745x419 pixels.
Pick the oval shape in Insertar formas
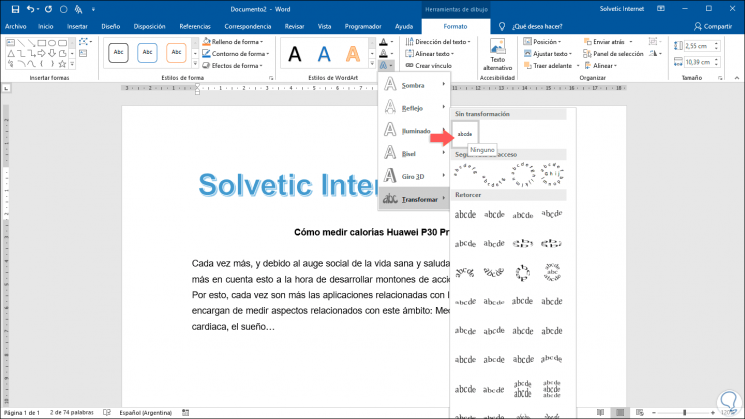pyautogui.click(x=52, y=43)
